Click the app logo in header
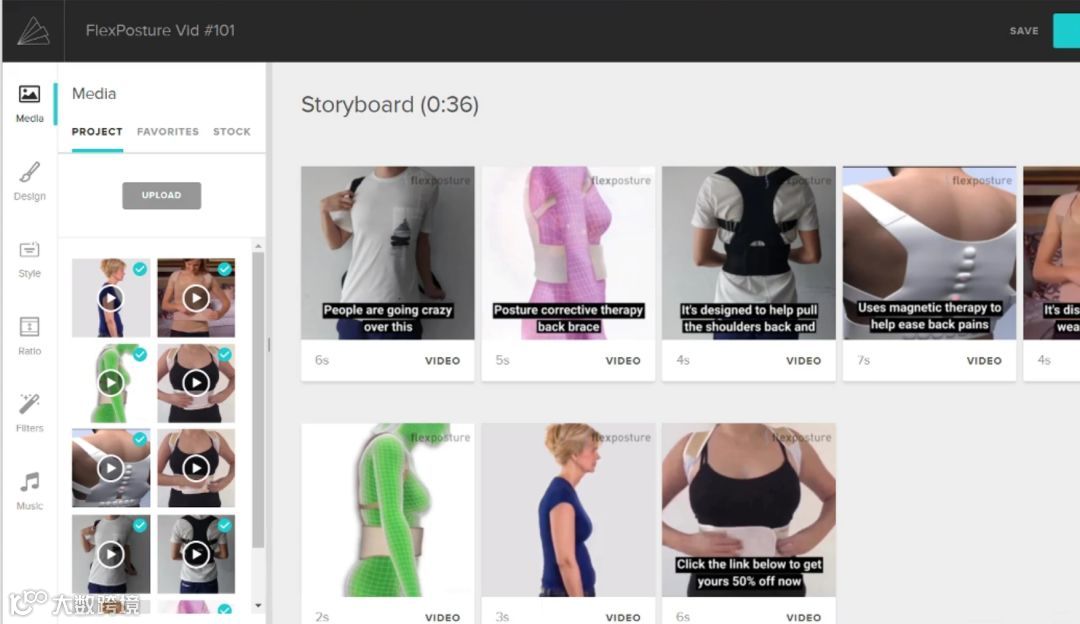Image resolution: width=1080 pixels, height=624 pixels. (x=33, y=31)
